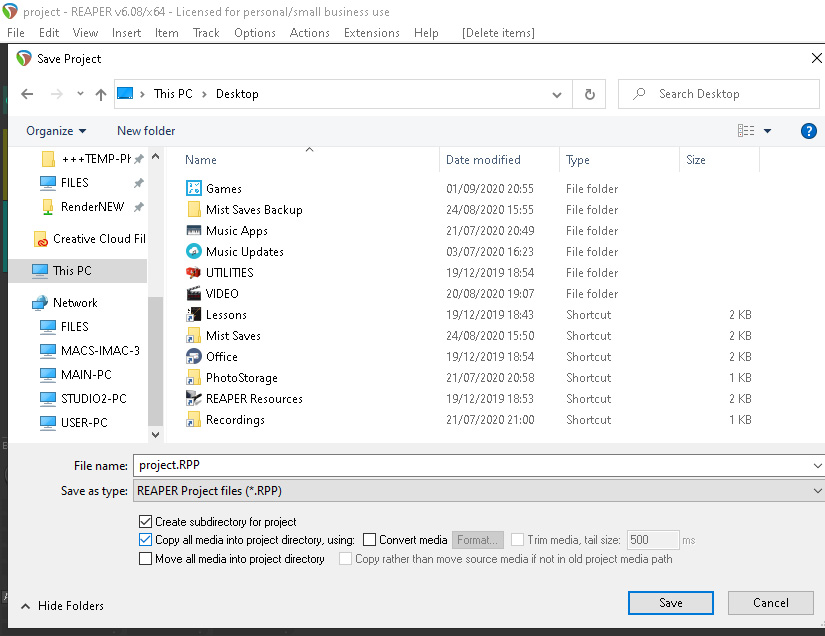Click the disabled Format... button

point(478,540)
